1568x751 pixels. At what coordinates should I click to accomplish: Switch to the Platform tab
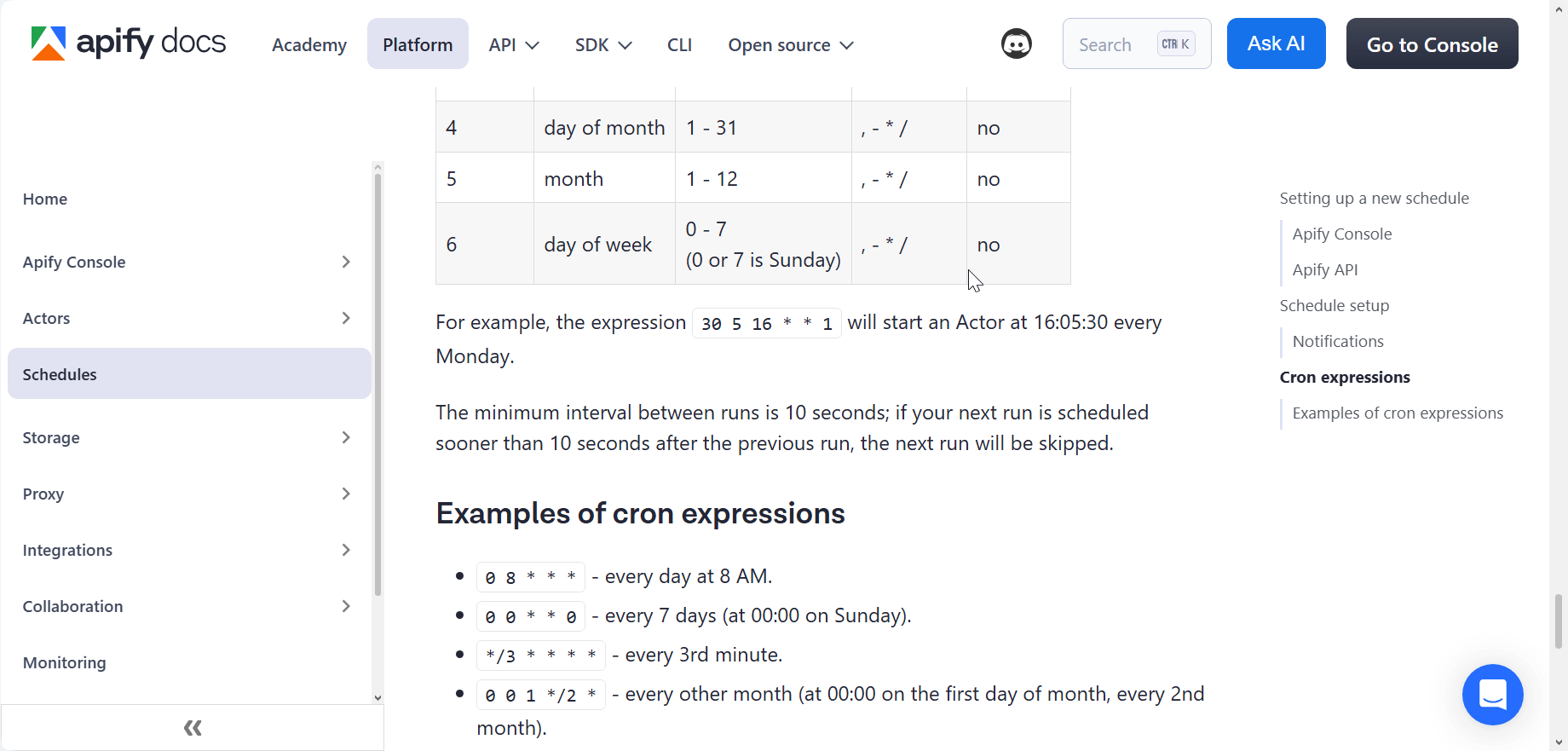coord(418,43)
